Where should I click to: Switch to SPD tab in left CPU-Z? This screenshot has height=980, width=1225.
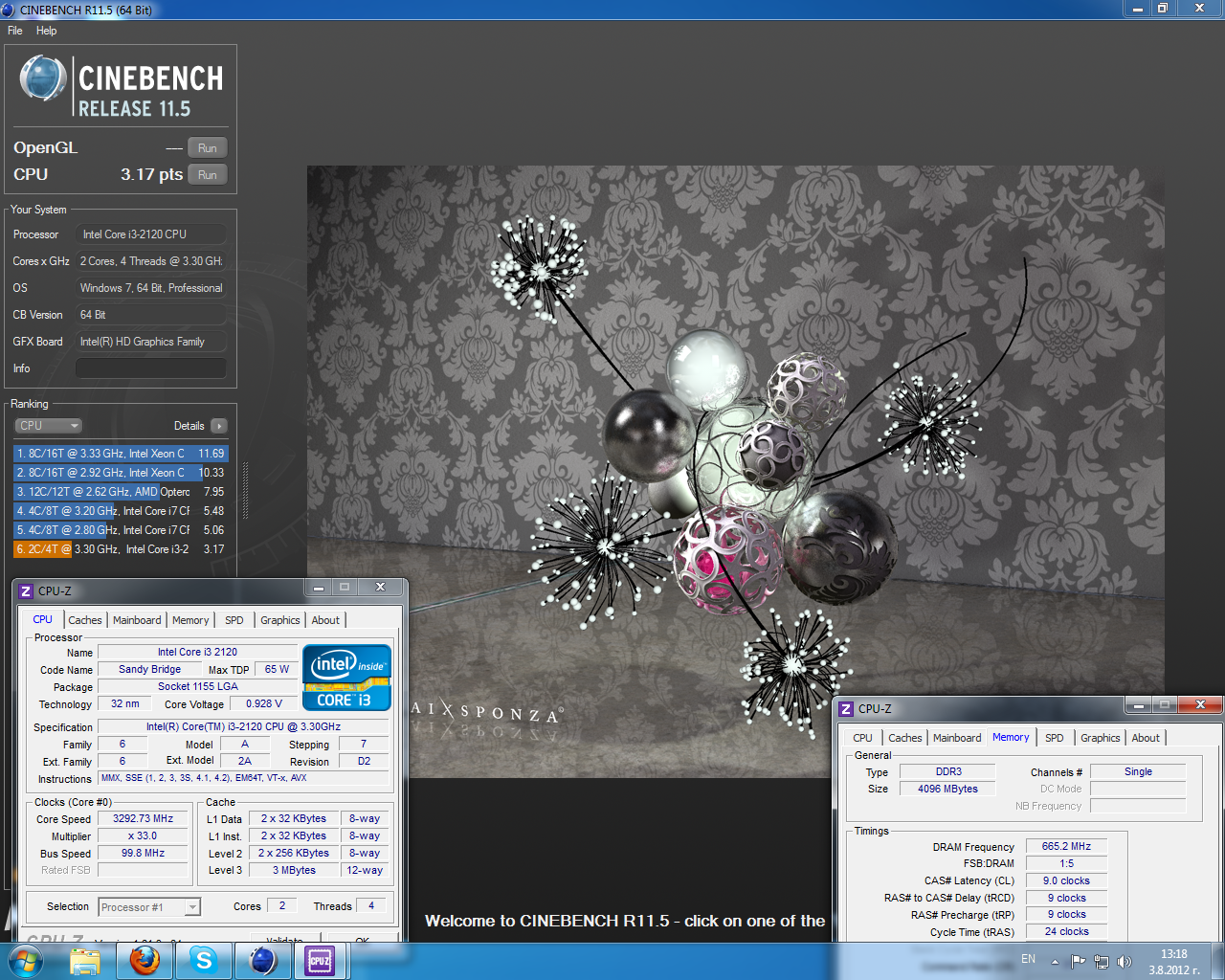pos(234,620)
